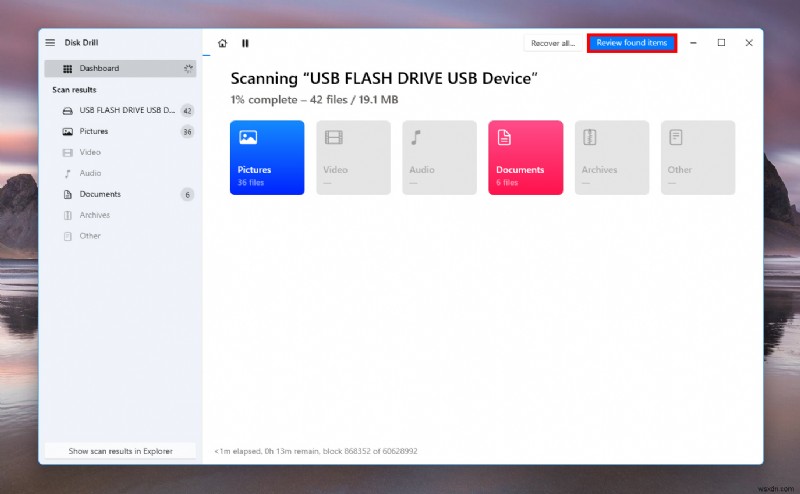The height and width of the screenshot is (494, 800).
Task: Click the music note icon beside sidebar Audio
Action: pos(67,174)
